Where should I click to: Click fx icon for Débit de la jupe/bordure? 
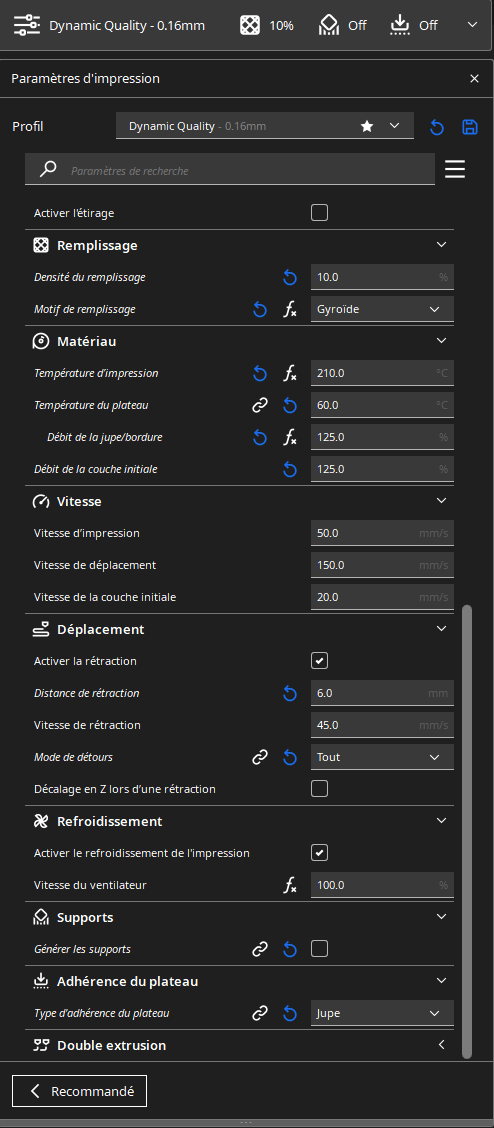290,437
